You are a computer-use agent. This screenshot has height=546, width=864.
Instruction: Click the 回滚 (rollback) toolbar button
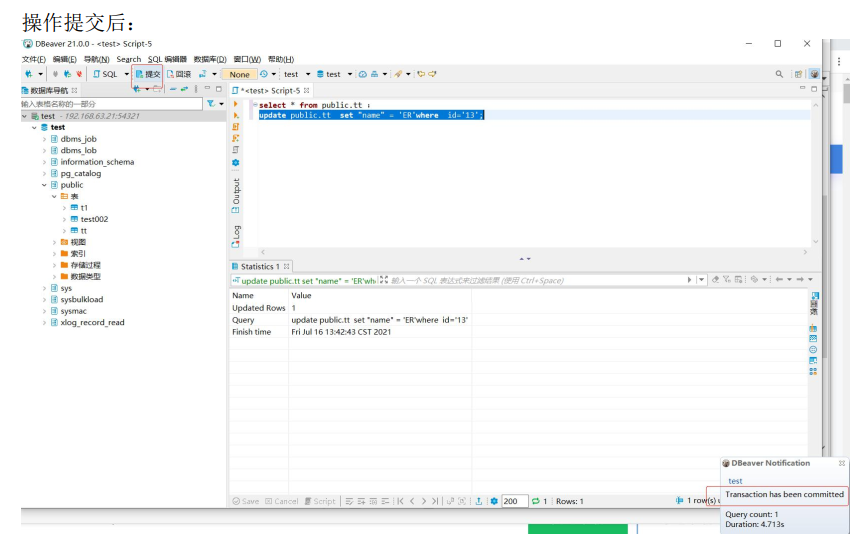[x=179, y=74]
